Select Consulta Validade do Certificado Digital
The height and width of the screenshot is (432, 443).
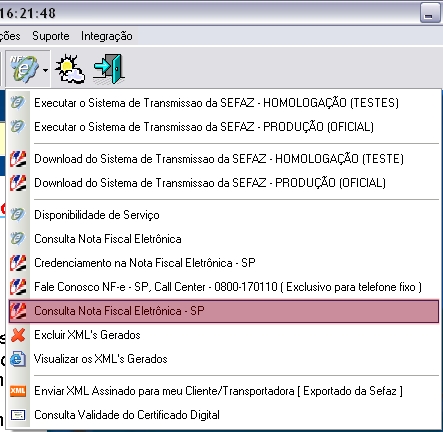(224, 415)
